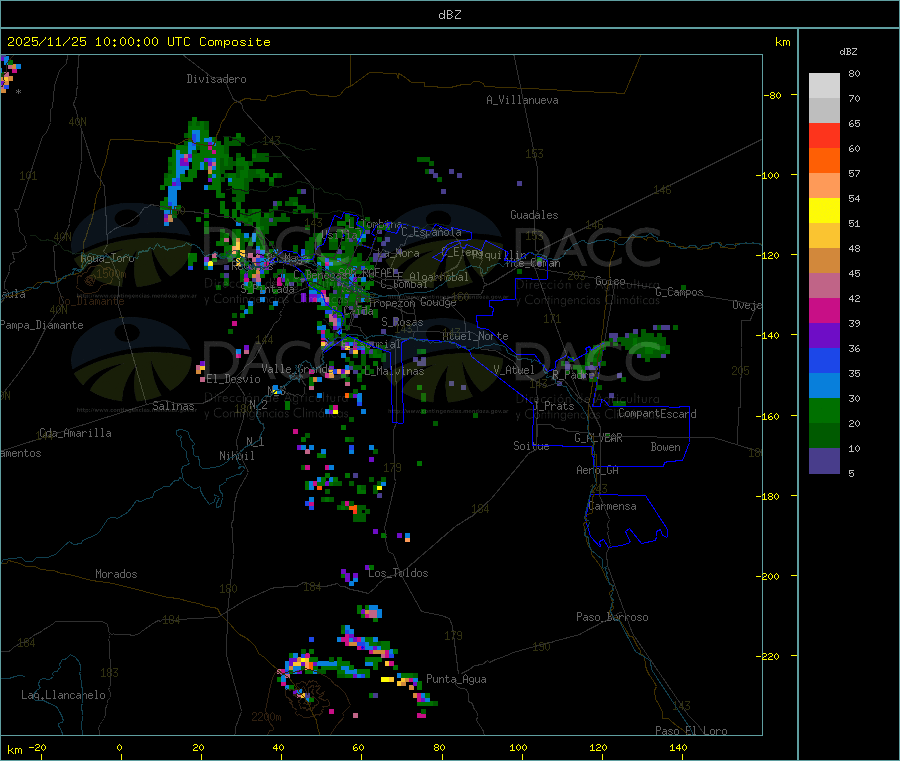Select the "V_Atuel" place label
Image resolution: width=900 pixels, height=761 pixels.
514,370
